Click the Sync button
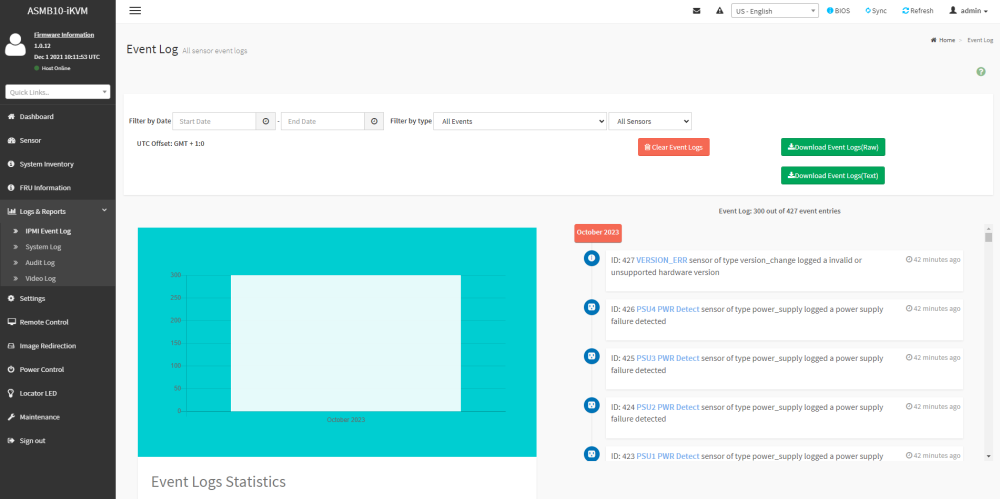 click(876, 11)
